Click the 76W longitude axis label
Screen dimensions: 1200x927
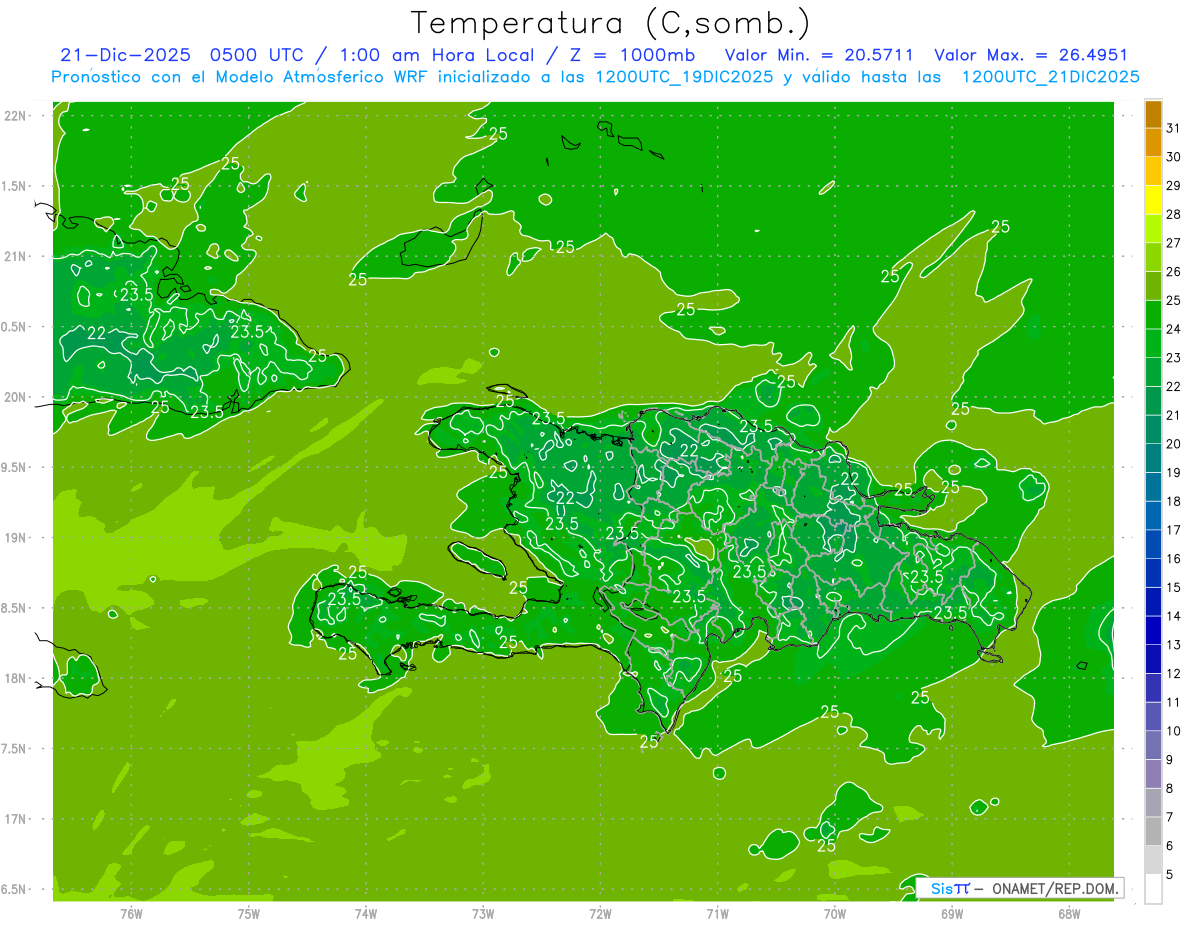point(131,914)
